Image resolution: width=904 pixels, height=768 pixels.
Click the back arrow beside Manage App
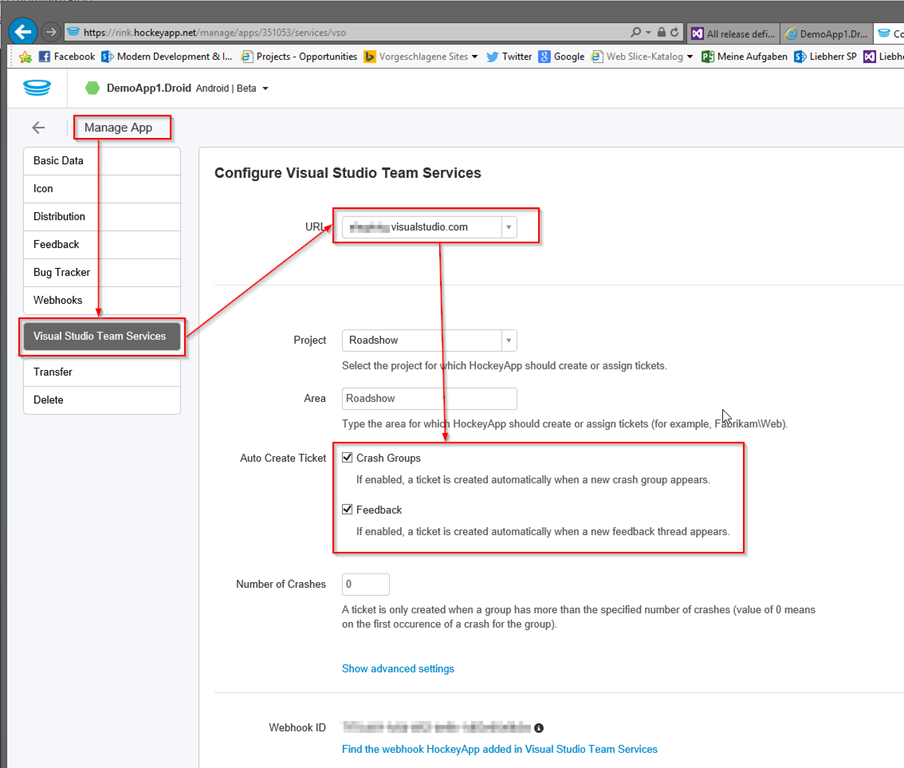pos(38,128)
